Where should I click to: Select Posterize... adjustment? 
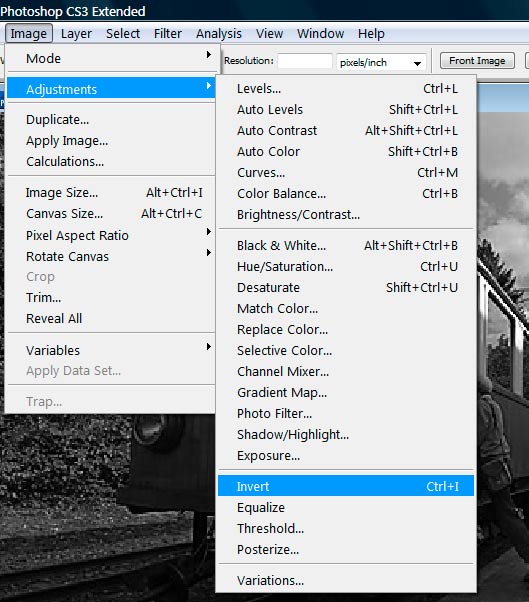point(346,549)
